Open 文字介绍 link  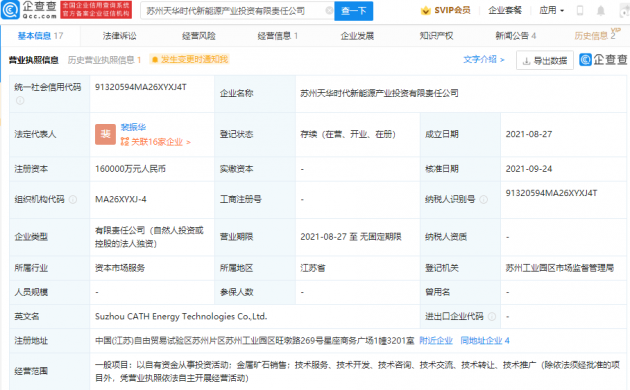483,59
